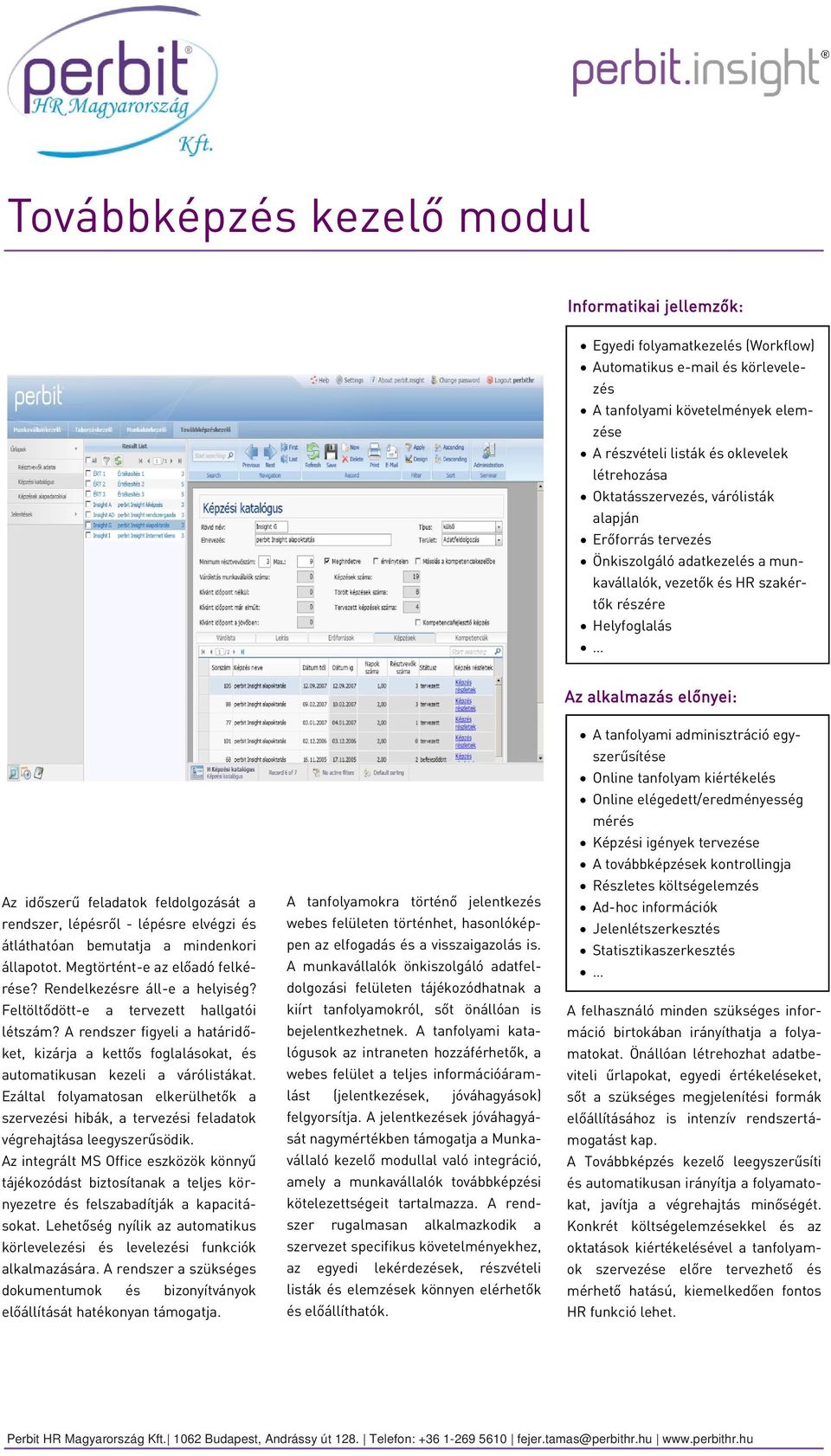Go to Next record arrow

[x=270, y=452]
